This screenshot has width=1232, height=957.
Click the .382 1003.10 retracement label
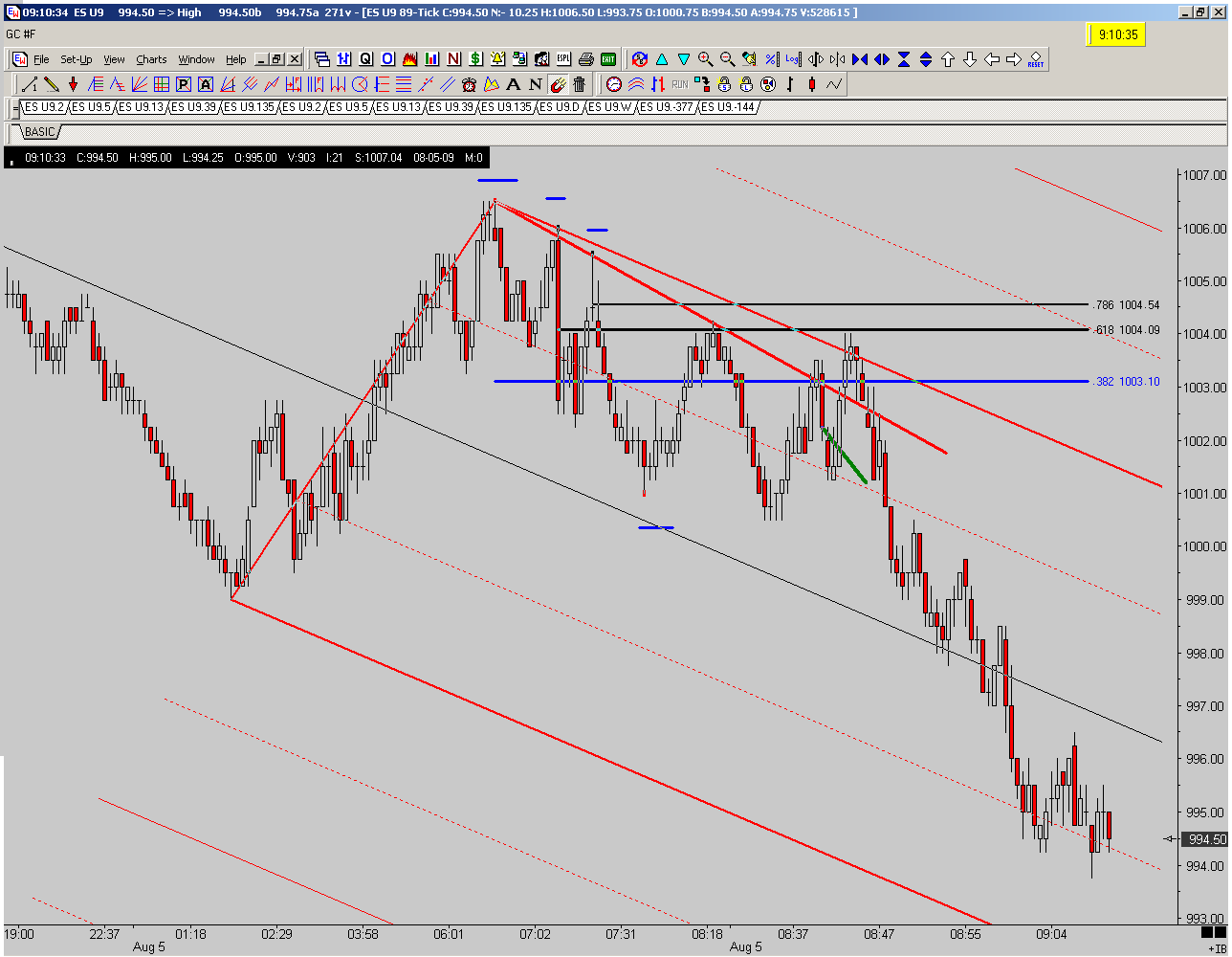1125,382
